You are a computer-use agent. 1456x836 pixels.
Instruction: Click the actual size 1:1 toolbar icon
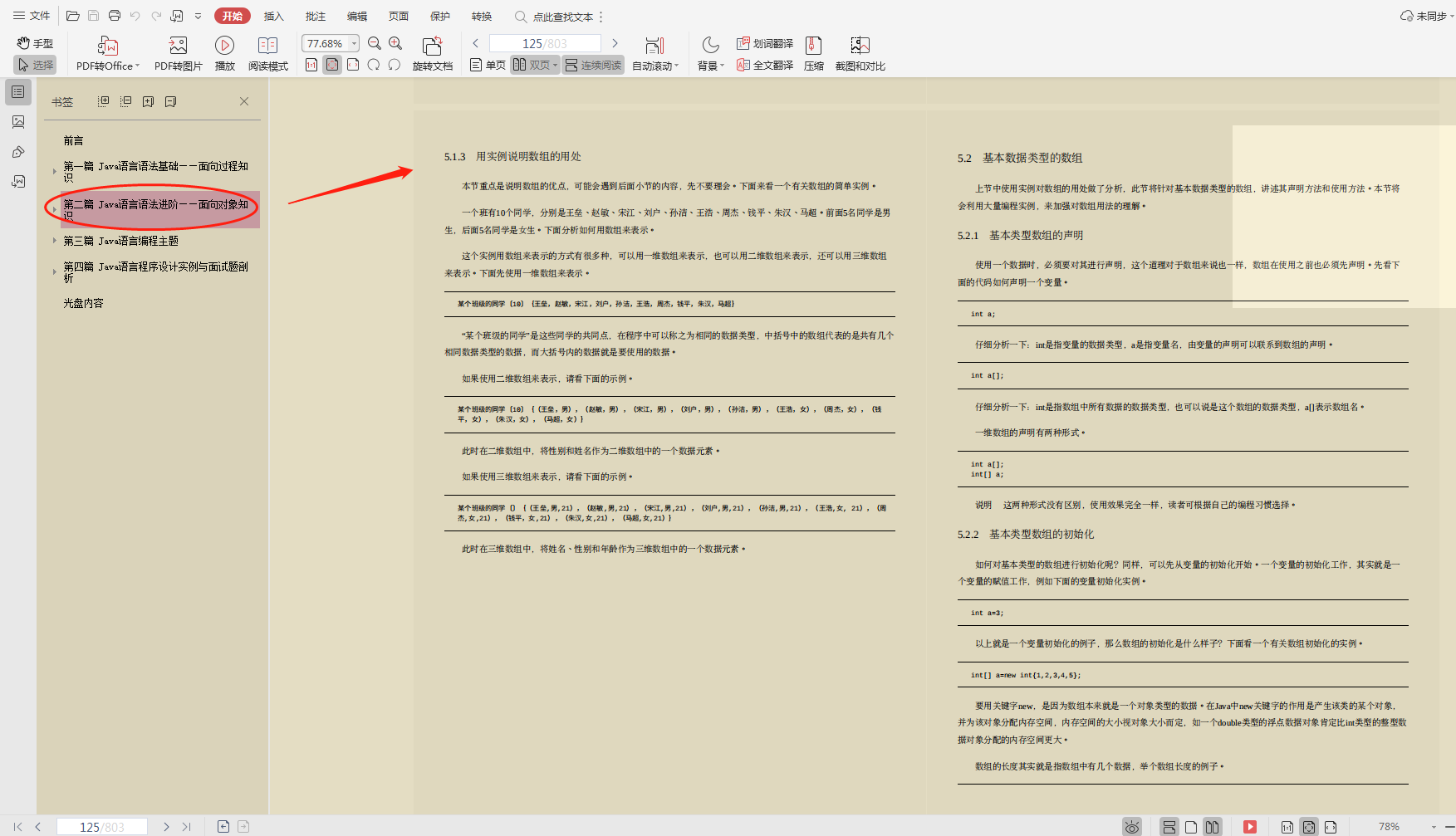point(311,65)
